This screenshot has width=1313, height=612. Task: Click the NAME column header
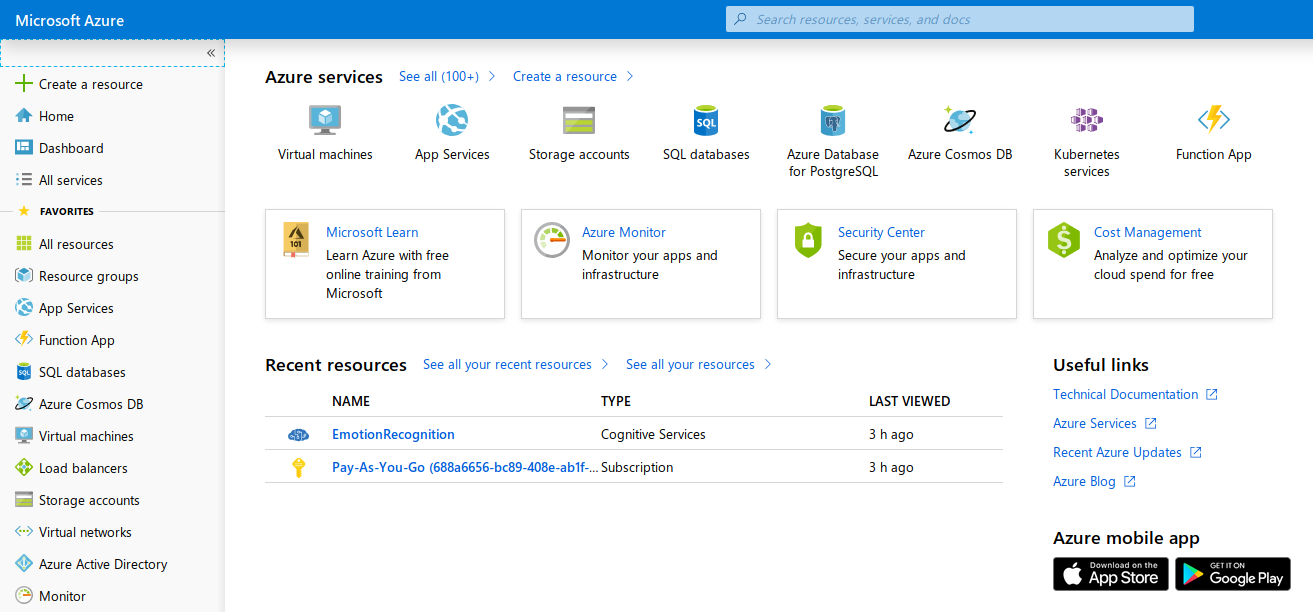(351, 401)
